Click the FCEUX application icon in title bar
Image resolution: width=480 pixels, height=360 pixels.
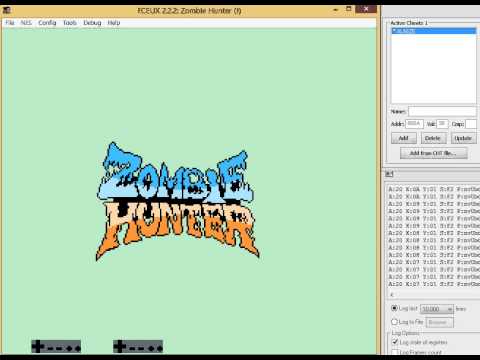coord(7,10)
